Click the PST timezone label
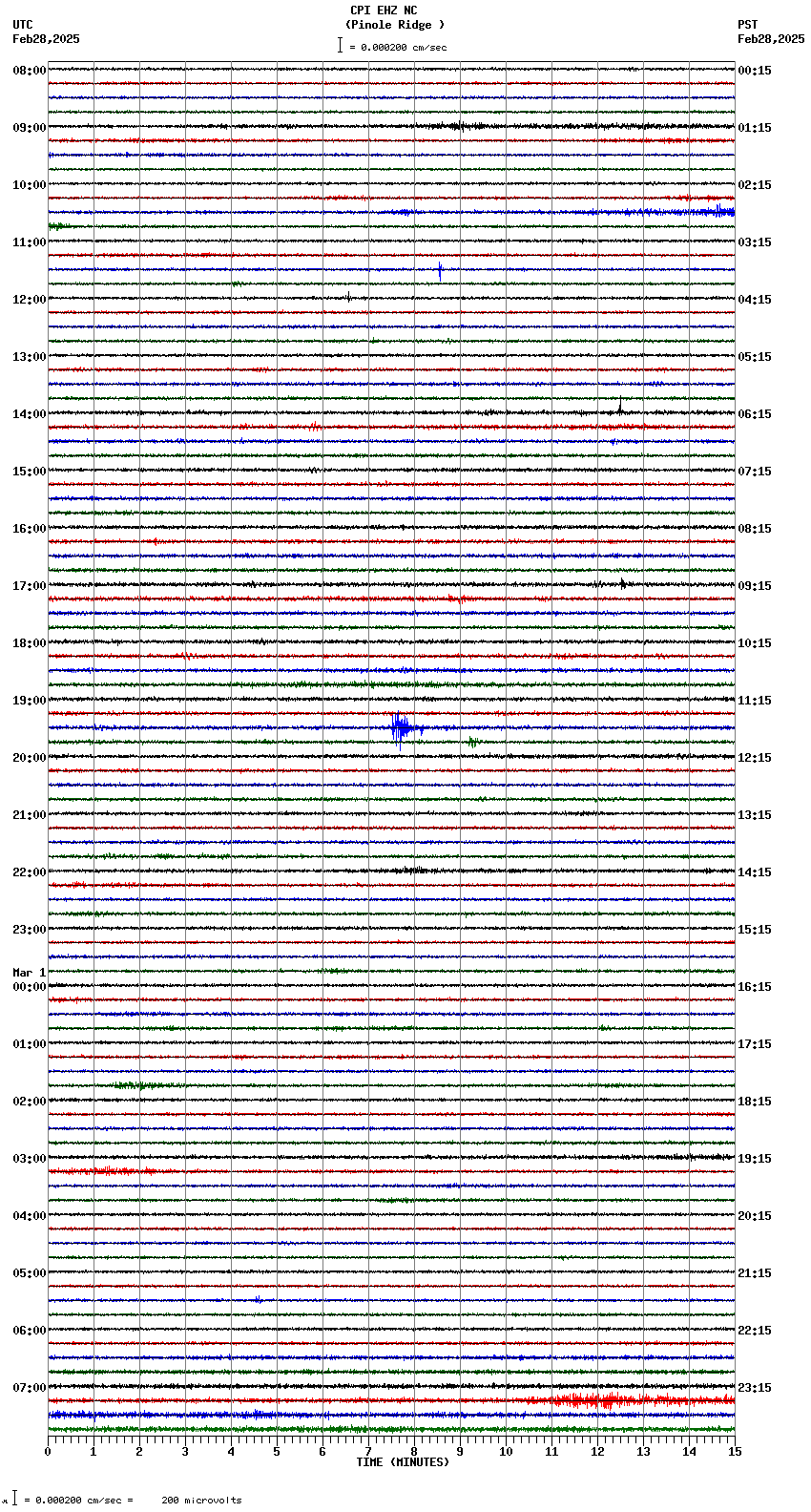 [x=748, y=25]
